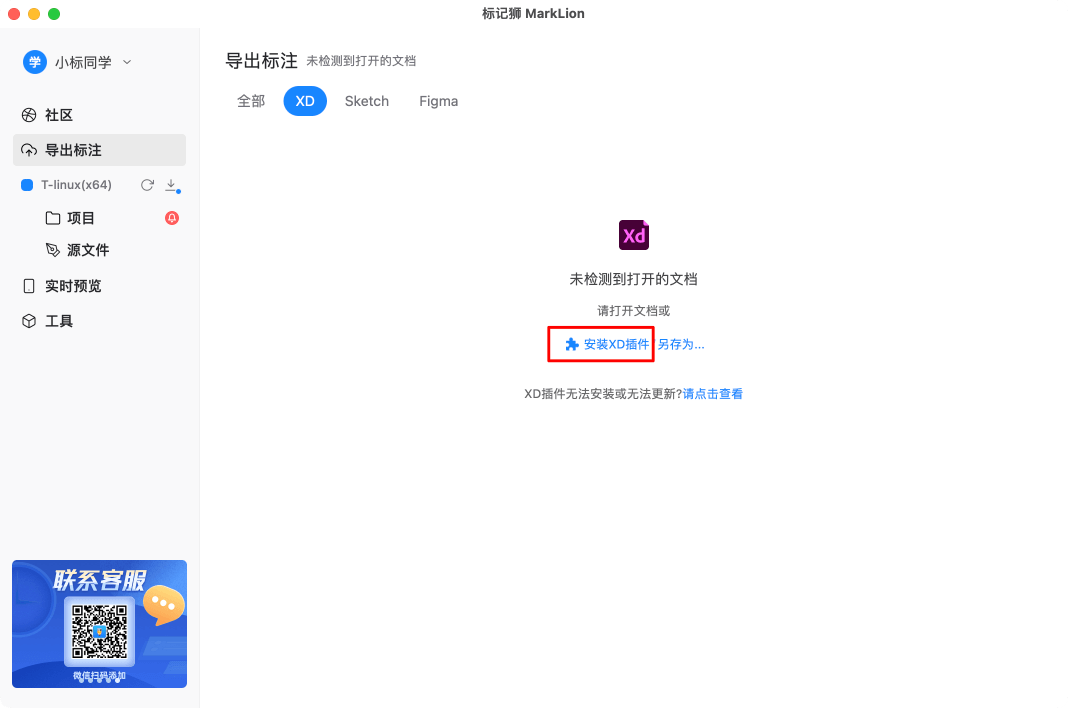1068x708 pixels.
Task: Click the 社区 basketball-style icon
Action: pyautogui.click(x=29, y=115)
